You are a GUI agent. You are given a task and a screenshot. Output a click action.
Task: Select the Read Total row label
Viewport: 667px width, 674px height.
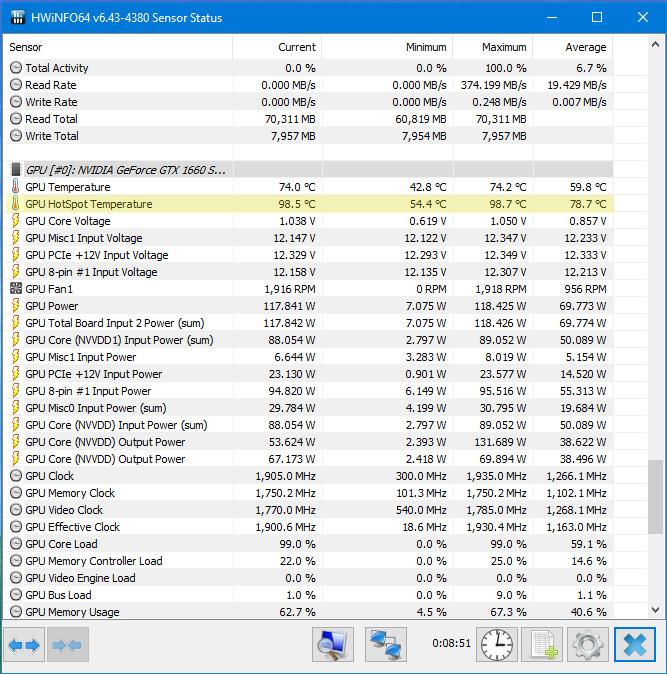[x=51, y=119]
